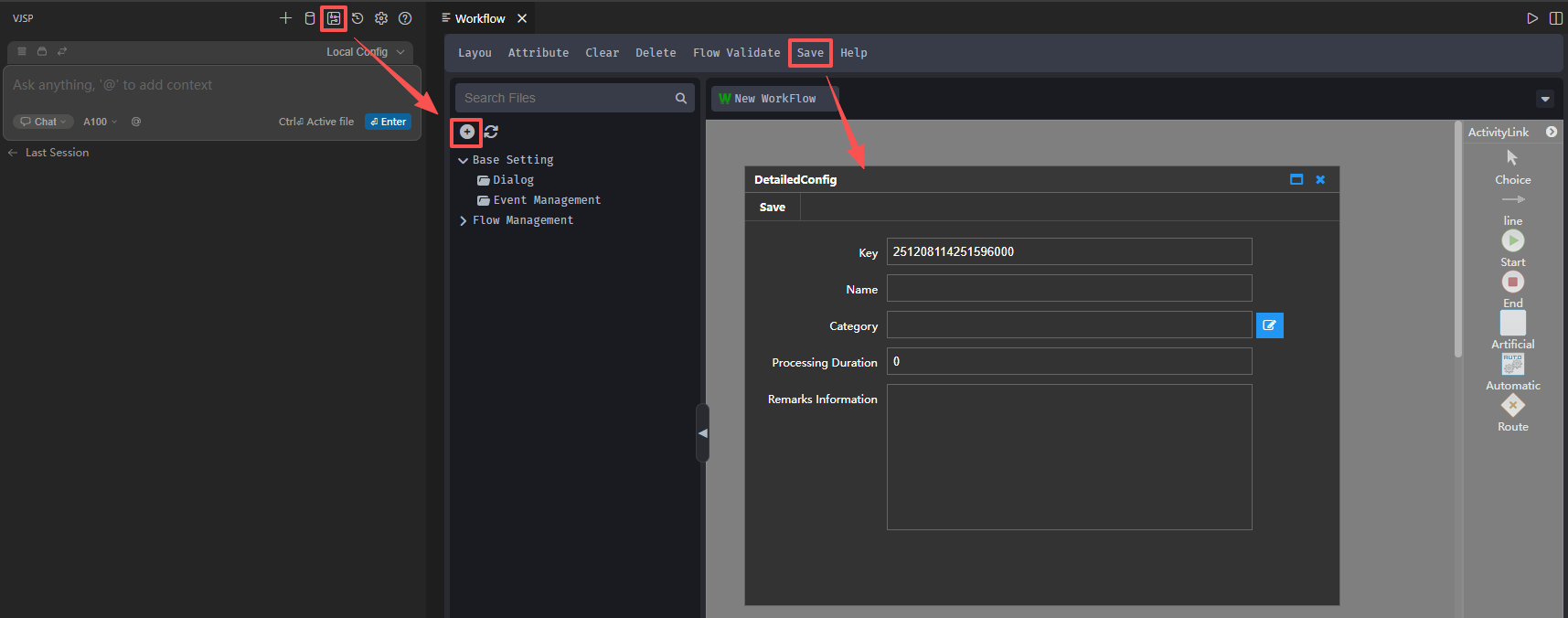
Task: Open the workflow designer icon in VJSP header
Action: coord(334,18)
